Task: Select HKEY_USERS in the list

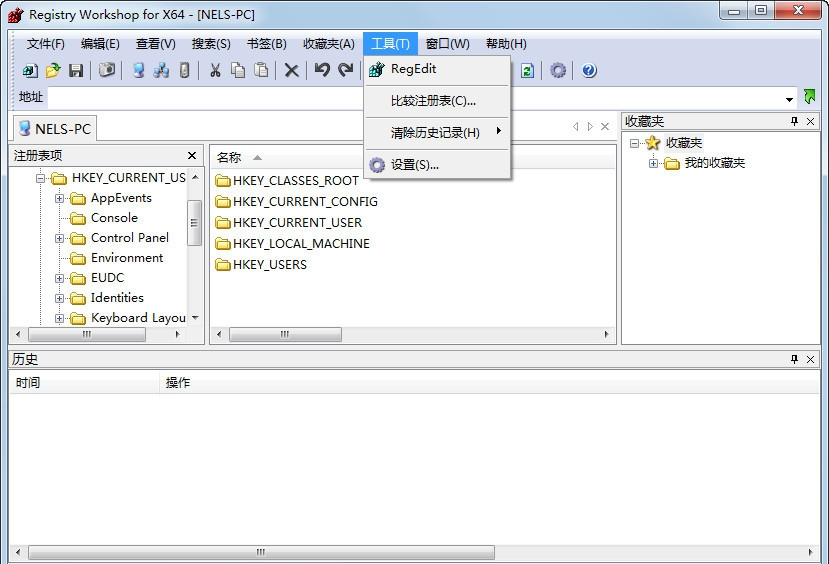Action: pyautogui.click(x=261, y=265)
